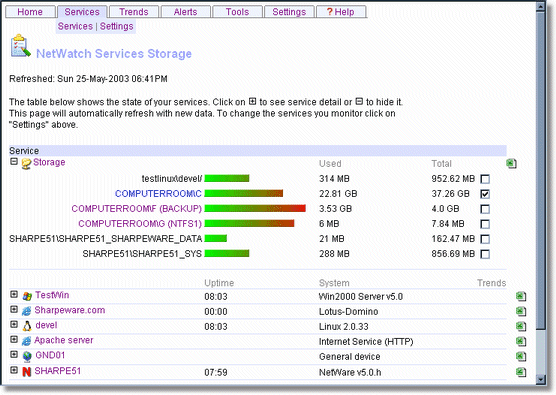
Task: Open the devel trends icon
Action: point(521,326)
